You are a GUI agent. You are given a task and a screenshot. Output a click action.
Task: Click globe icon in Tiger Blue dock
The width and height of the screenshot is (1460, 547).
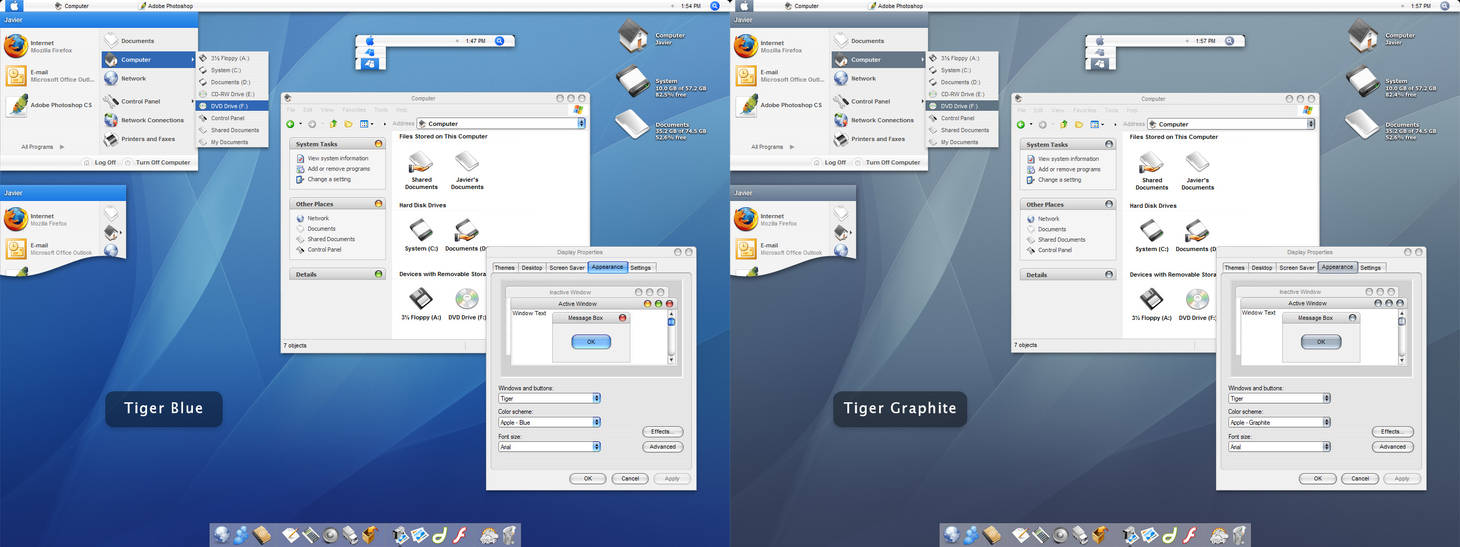point(222,534)
